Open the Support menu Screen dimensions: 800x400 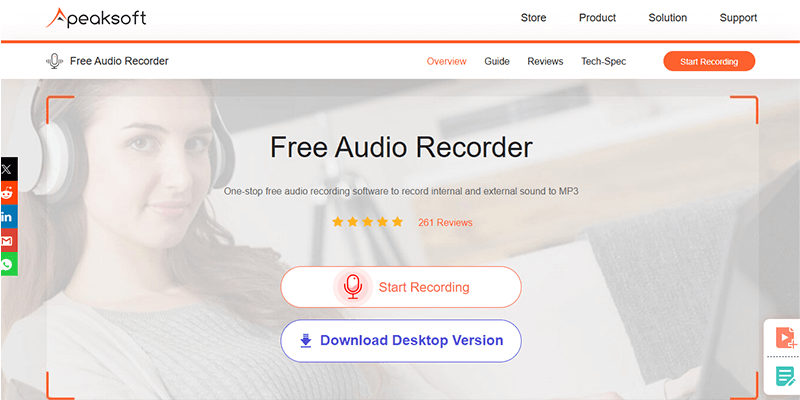(x=738, y=18)
